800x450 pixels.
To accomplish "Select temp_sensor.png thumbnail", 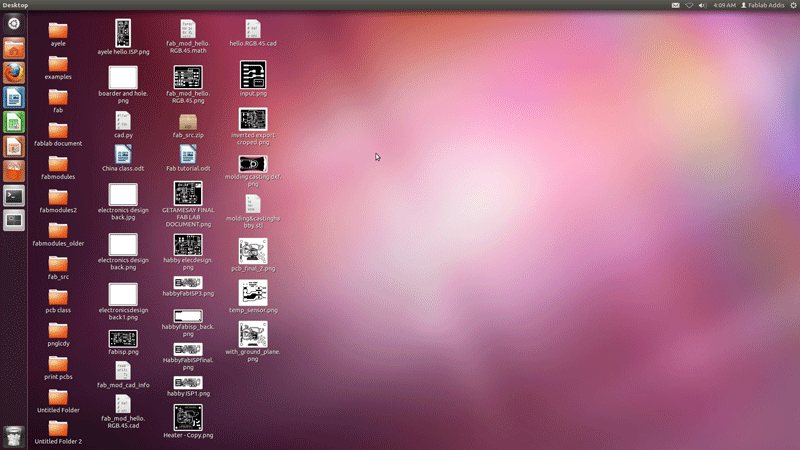I will pyautogui.click(x=253, y=292).
